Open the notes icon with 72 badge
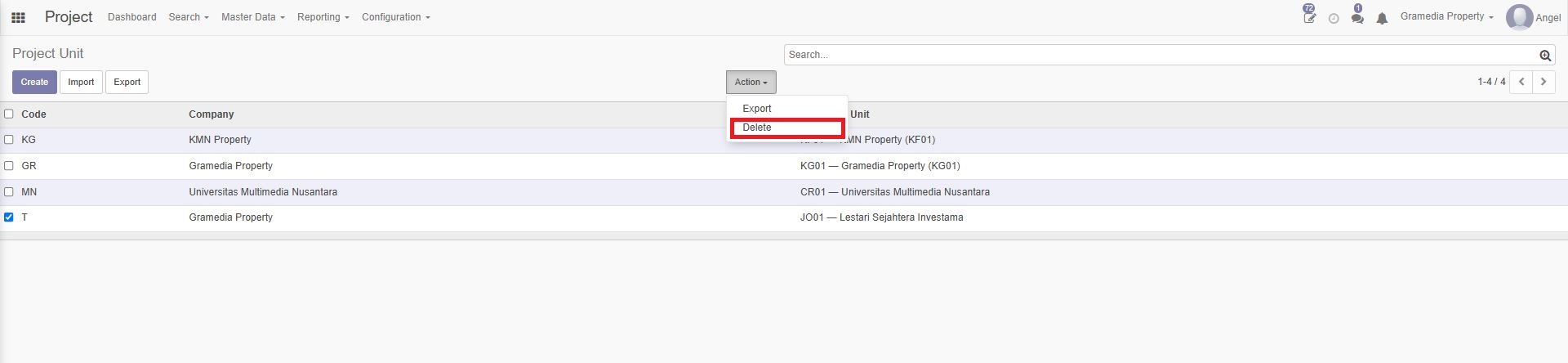 coord(1309,17)
